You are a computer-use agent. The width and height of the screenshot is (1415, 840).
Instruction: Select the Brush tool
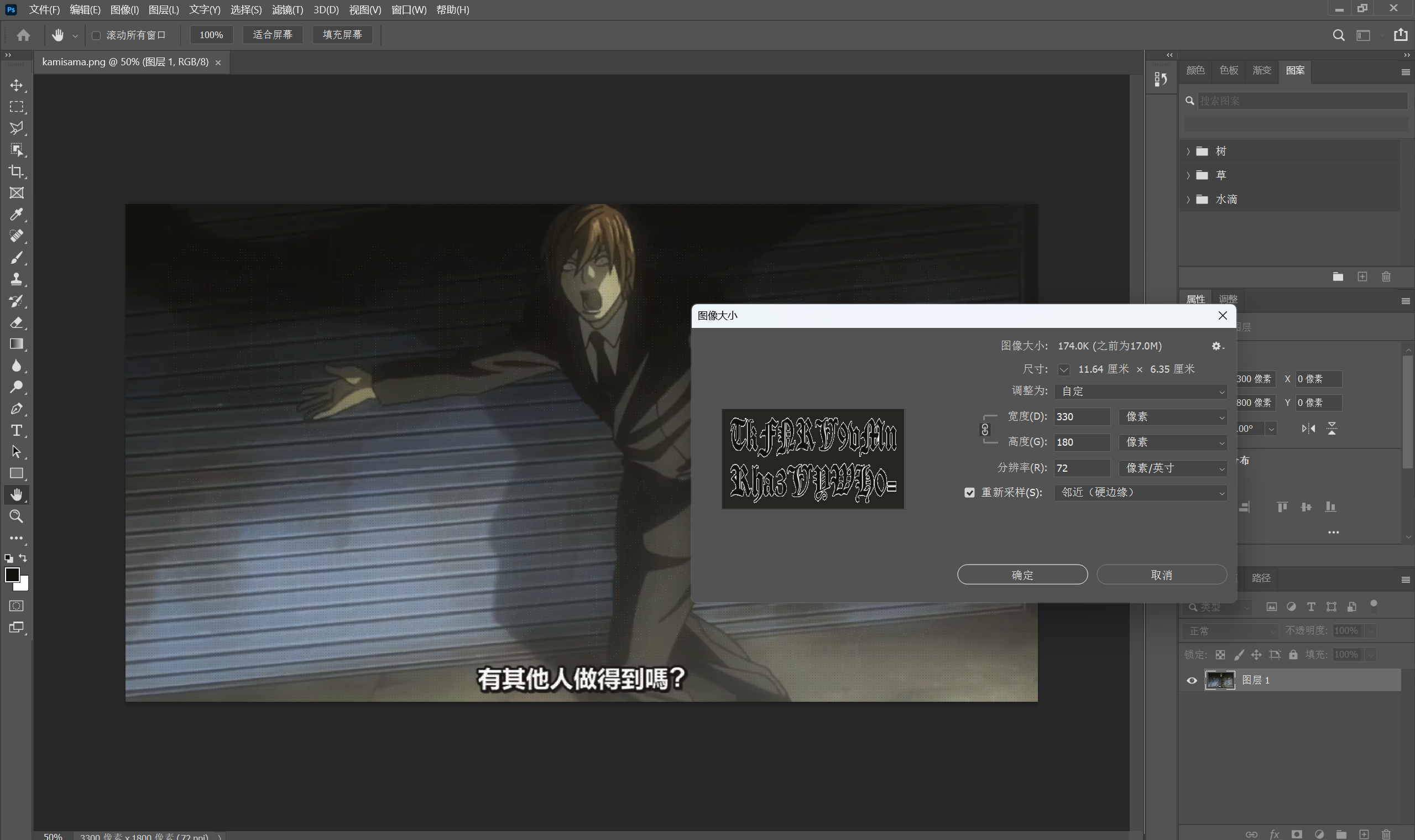coord(17,258)
